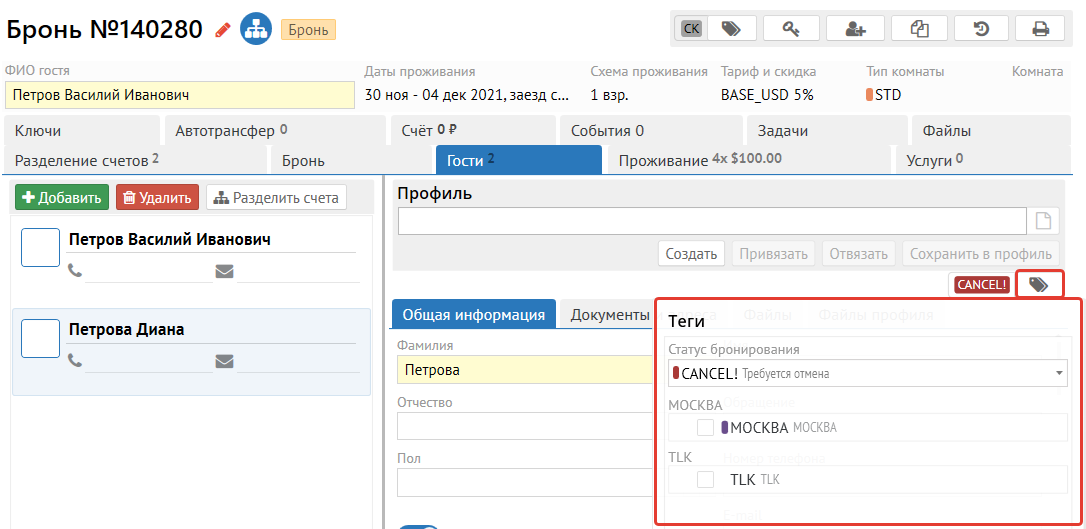The image size is (1086, 529).
Task: Open the Документы tab
Action: click(610, 315)
